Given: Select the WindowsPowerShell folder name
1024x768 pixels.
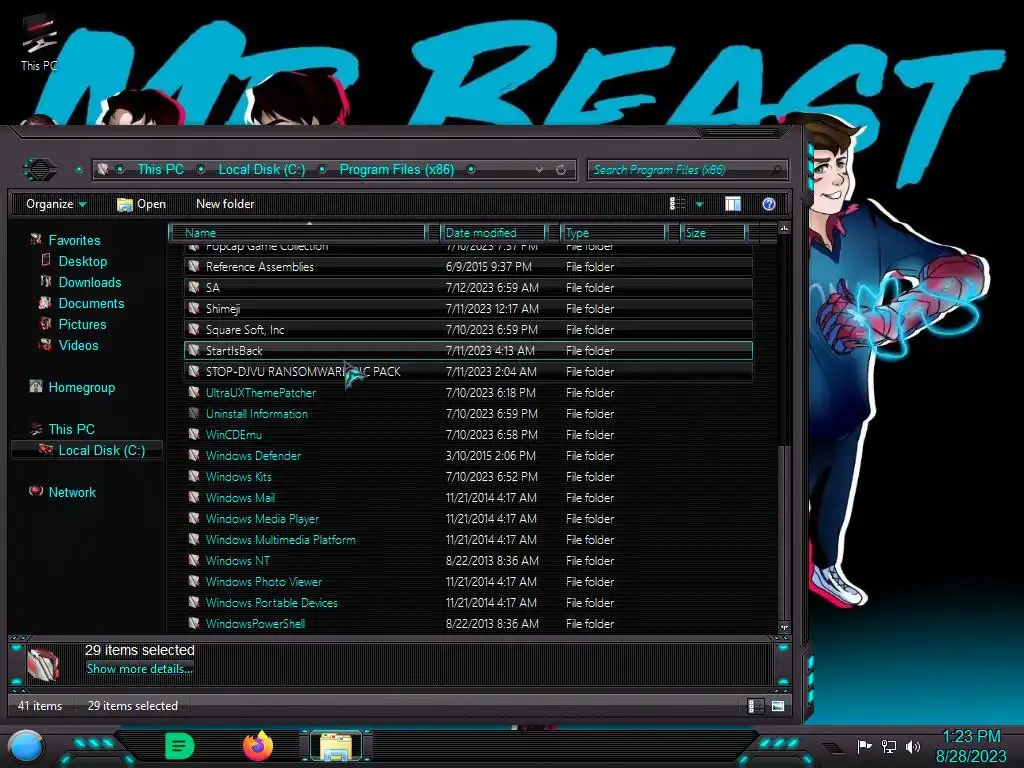Looking at the screenshot, I should click(x=255, y=624).
